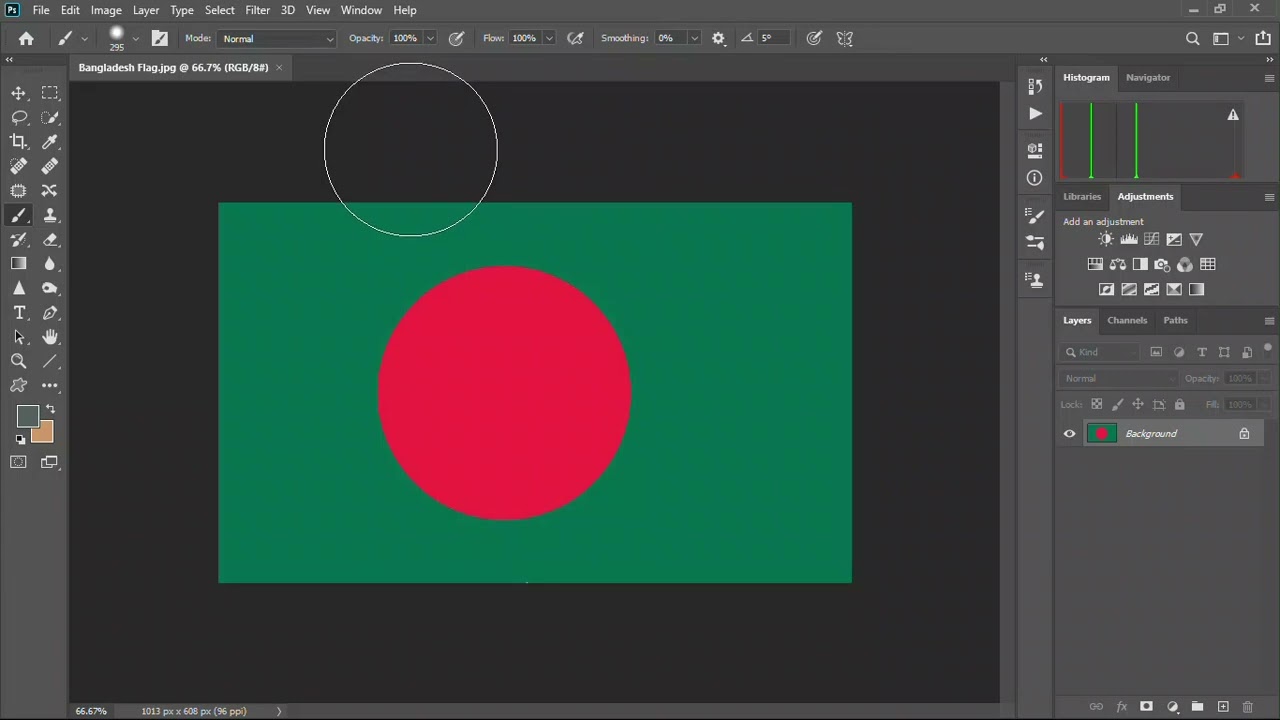Toggle symmetry paint butterfly icon
The image size is (1280, 720).
(845, 38)
